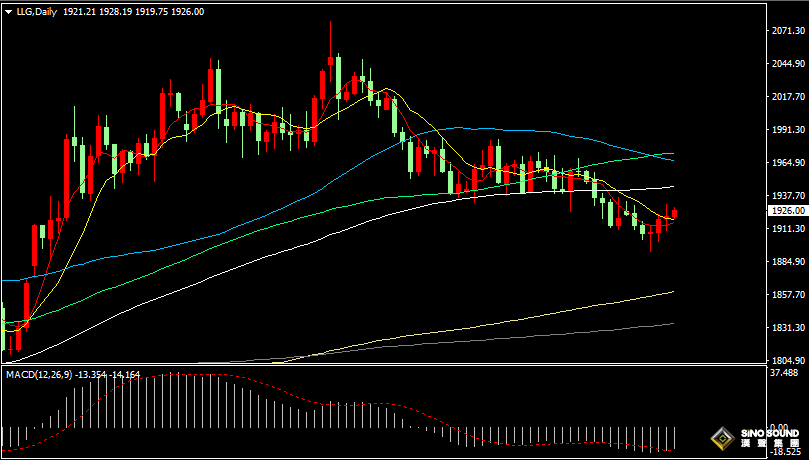
Task: Click the 1964.90 price axis label
Action: [x=789, y=163]
